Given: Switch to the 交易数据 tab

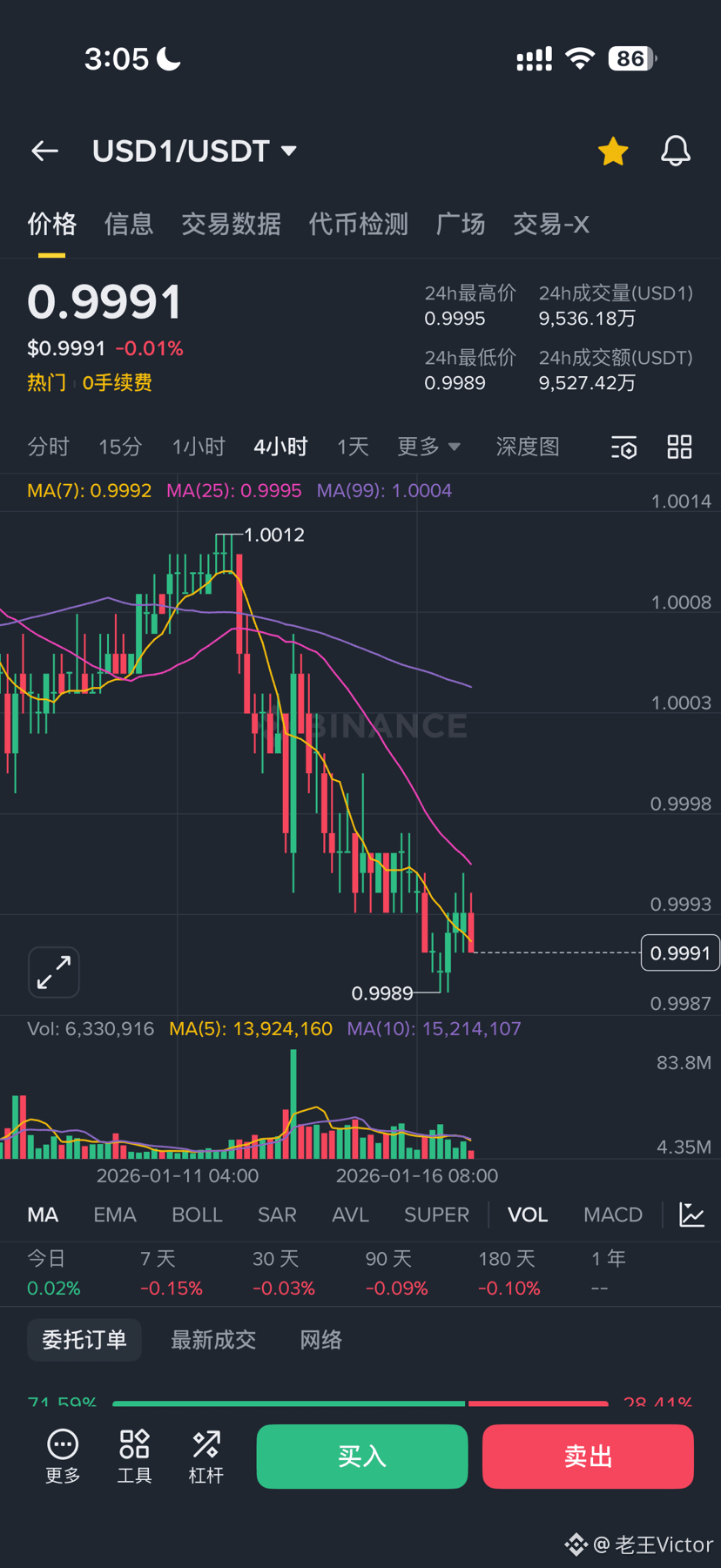Looking at the screenshot, I should (231, 225).
